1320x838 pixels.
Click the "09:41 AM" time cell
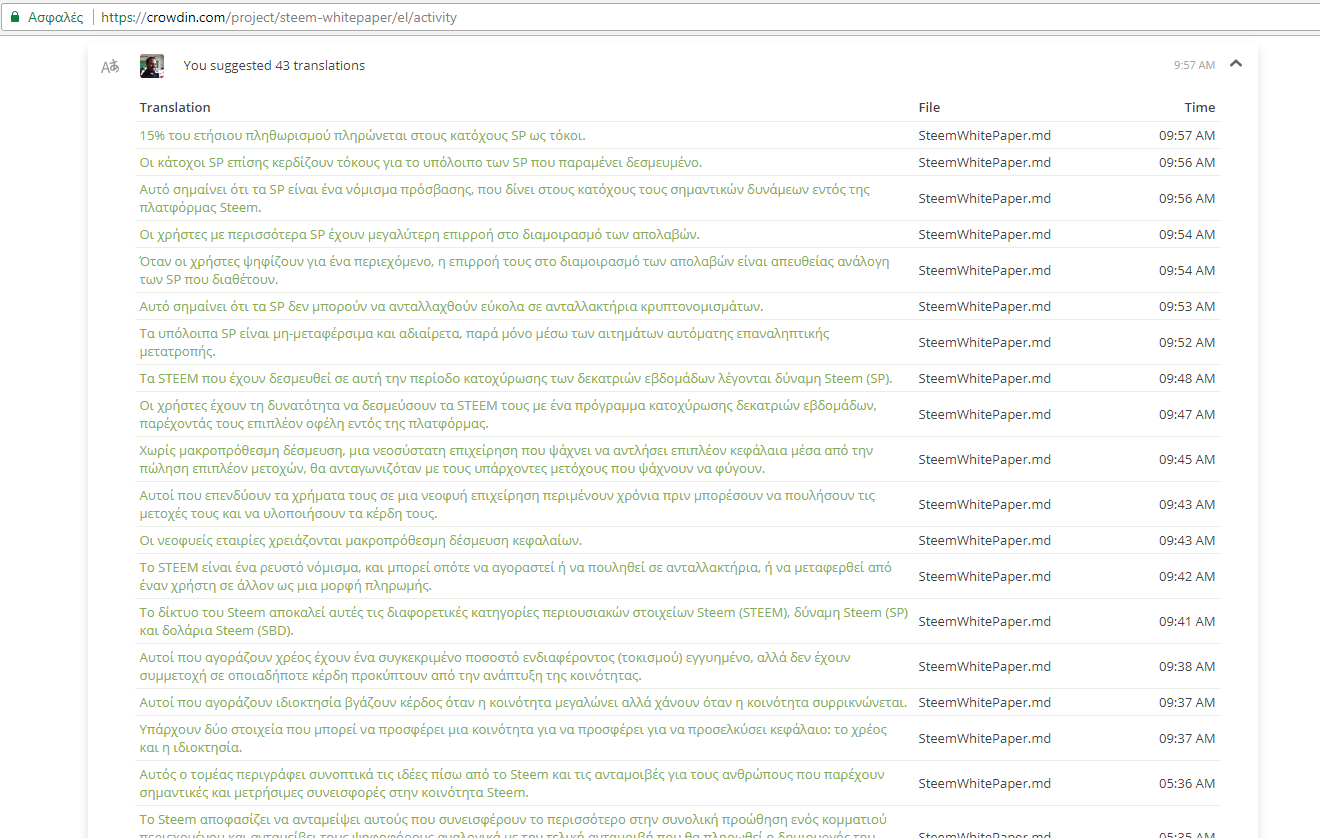[x=1187, y=621]
